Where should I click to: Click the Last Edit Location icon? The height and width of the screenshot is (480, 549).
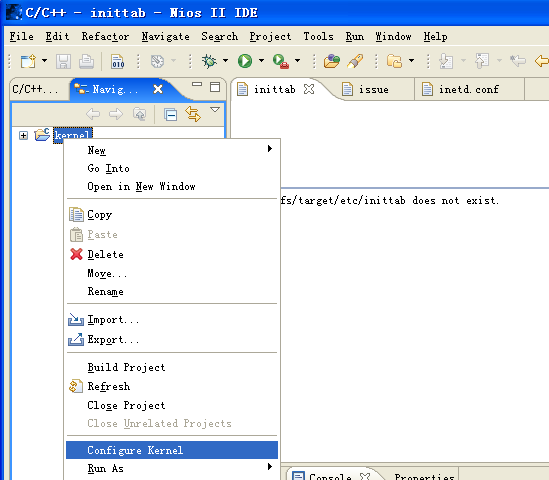coord(517,61)
